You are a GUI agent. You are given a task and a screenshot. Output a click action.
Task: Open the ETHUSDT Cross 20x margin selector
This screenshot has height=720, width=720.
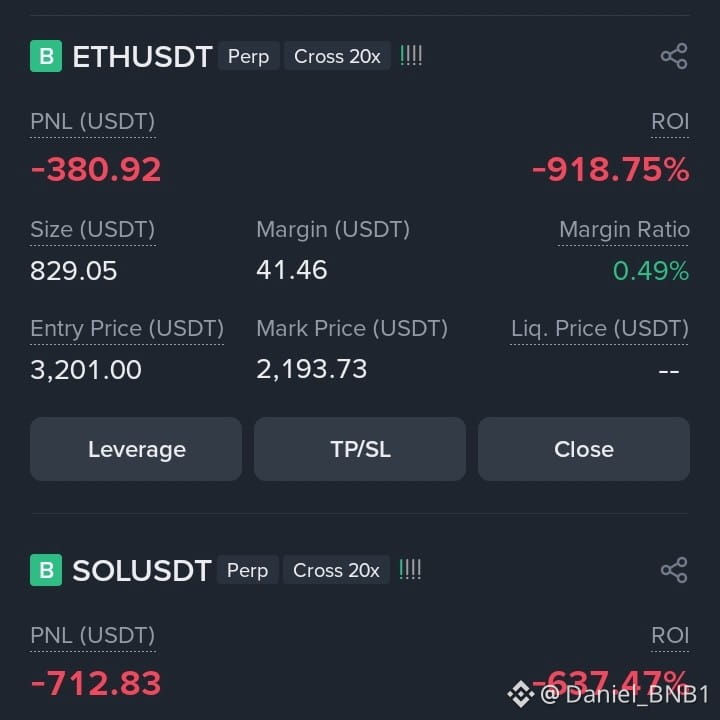pos(337,56)
